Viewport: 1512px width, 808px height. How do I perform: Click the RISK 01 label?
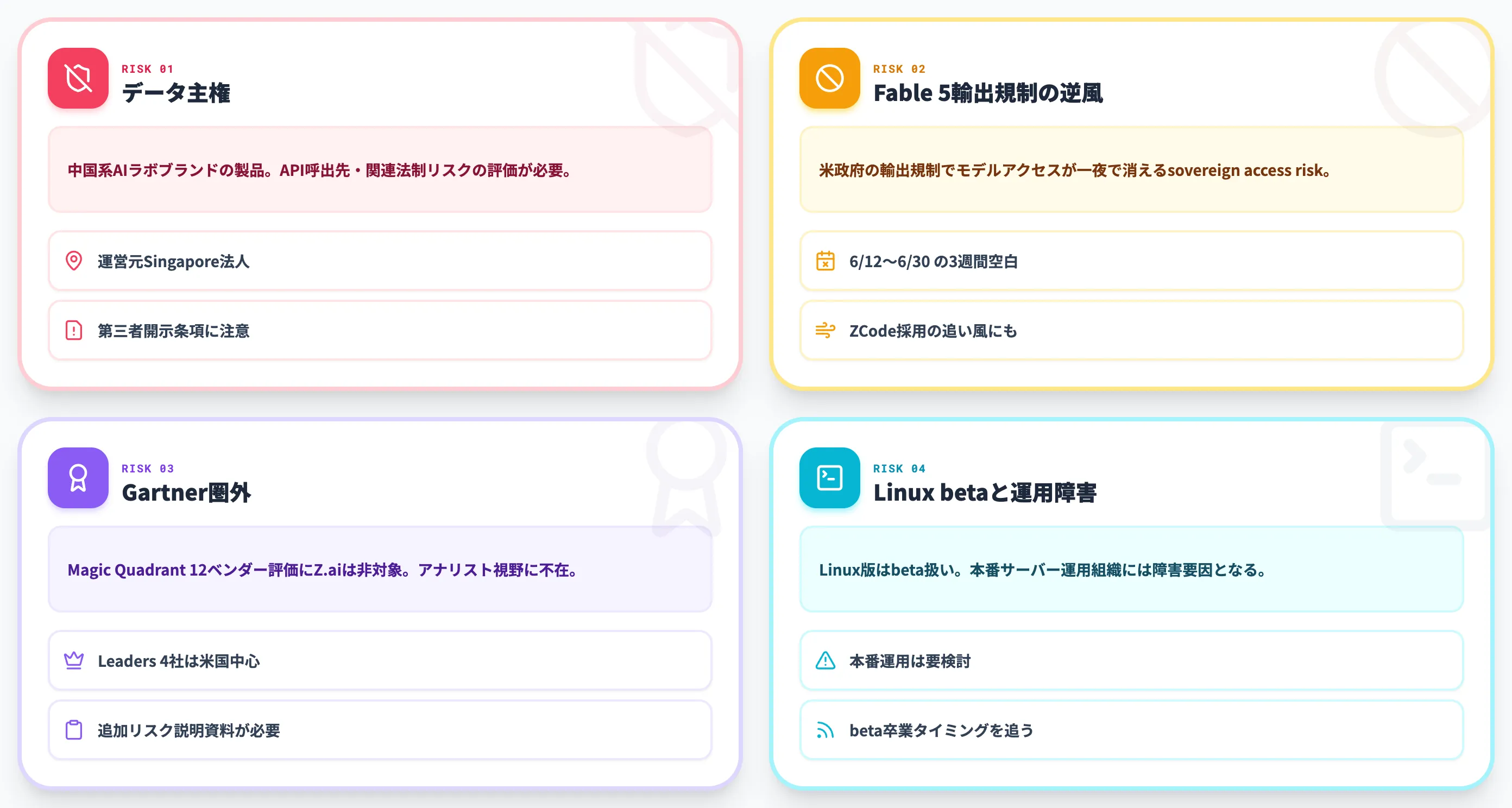pos(147,68)
